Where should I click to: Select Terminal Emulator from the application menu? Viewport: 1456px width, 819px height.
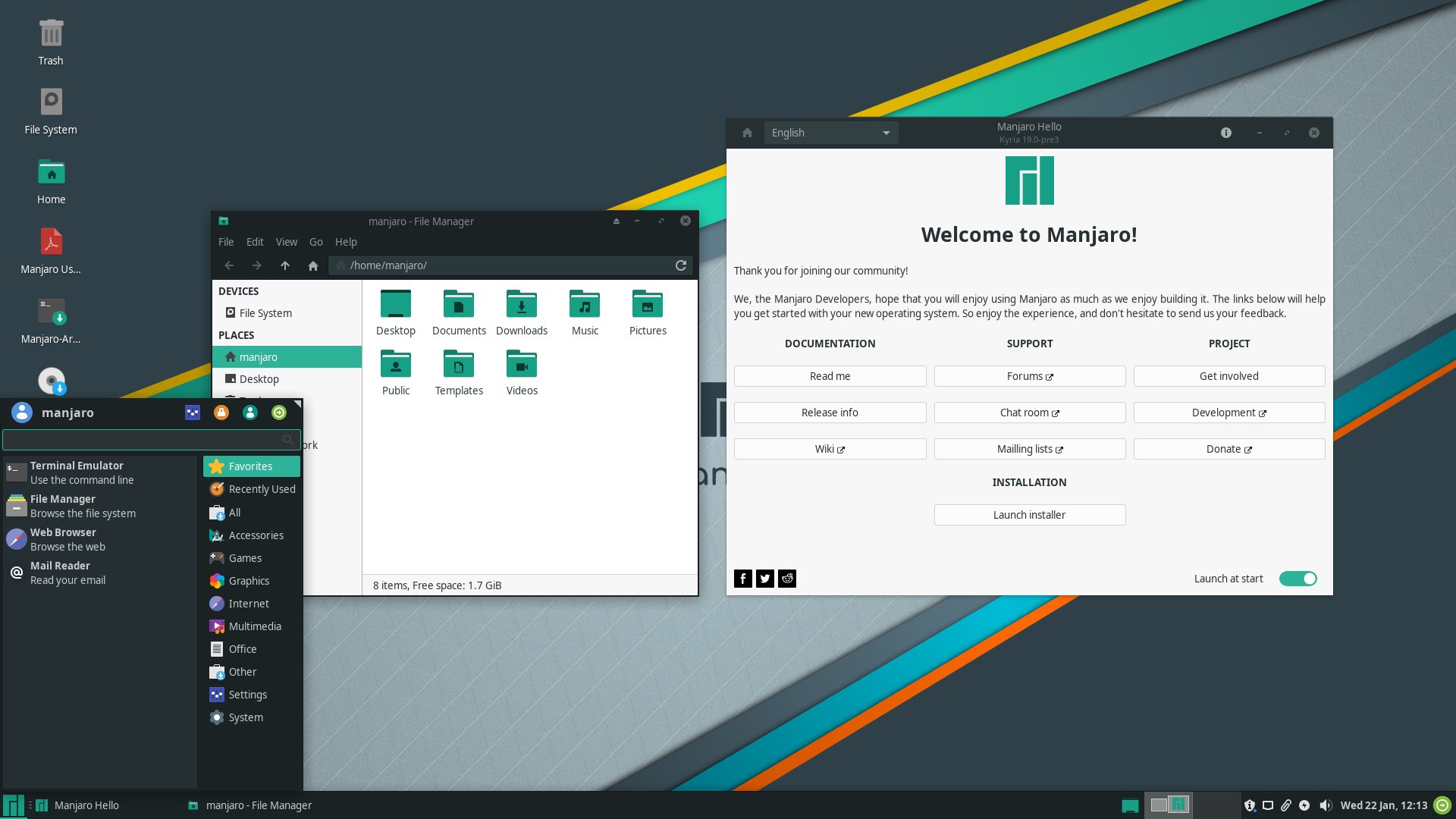tap(76, 472)
